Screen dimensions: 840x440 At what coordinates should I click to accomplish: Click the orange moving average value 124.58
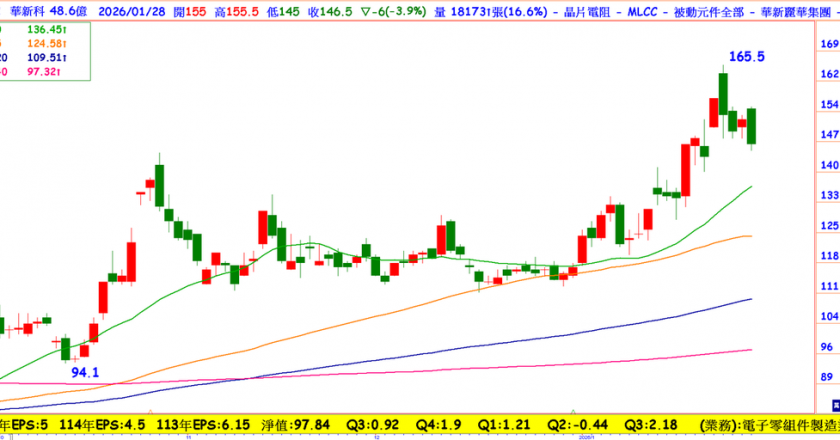[x=47, y=43]
